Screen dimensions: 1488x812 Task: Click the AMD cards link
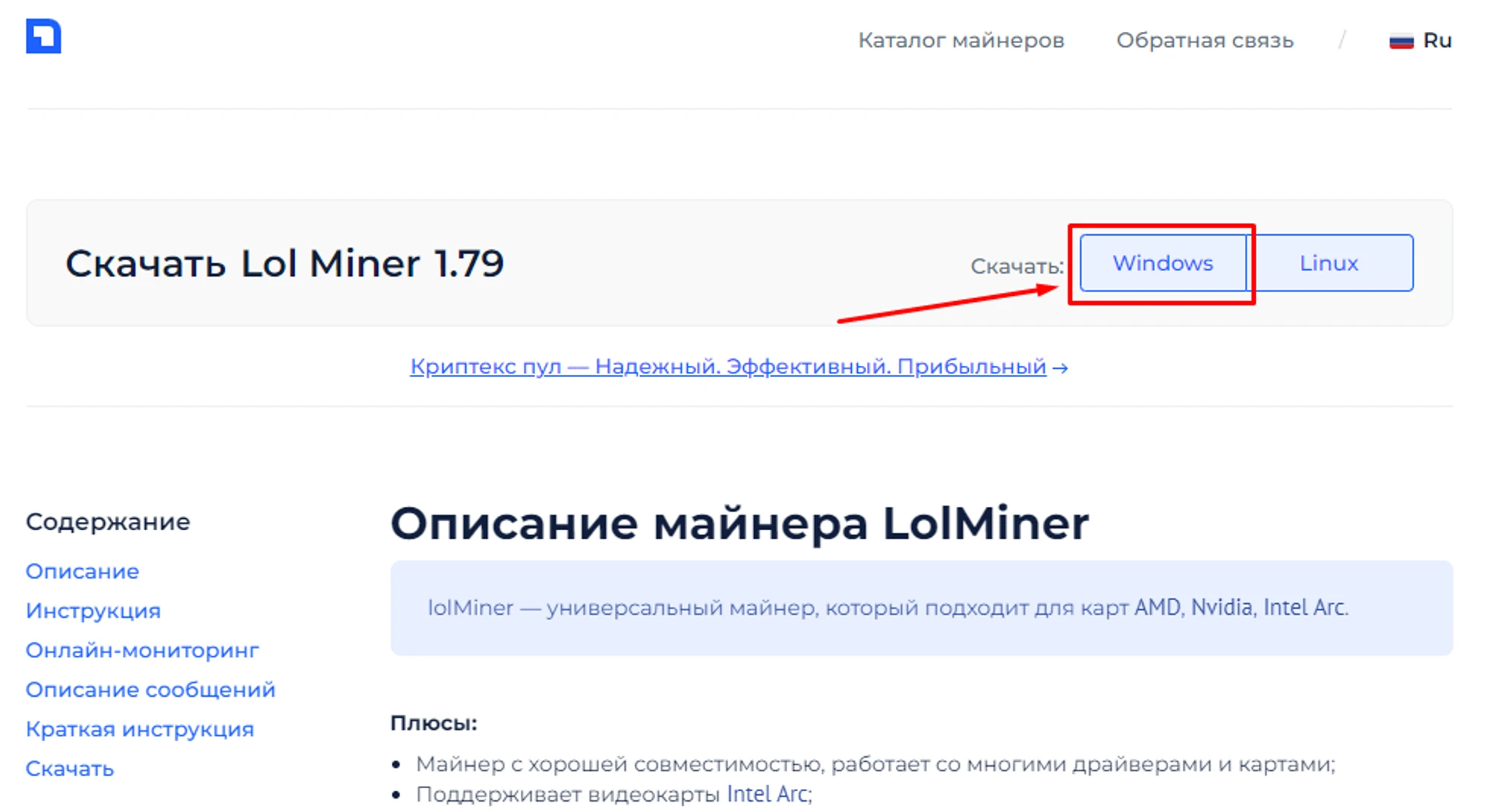pyautogui.click(x=1158, y=608)
